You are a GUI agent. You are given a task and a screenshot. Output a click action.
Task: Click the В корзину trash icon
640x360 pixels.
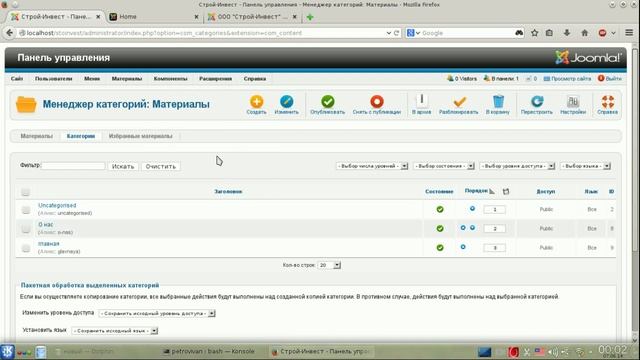click(498, 102)
